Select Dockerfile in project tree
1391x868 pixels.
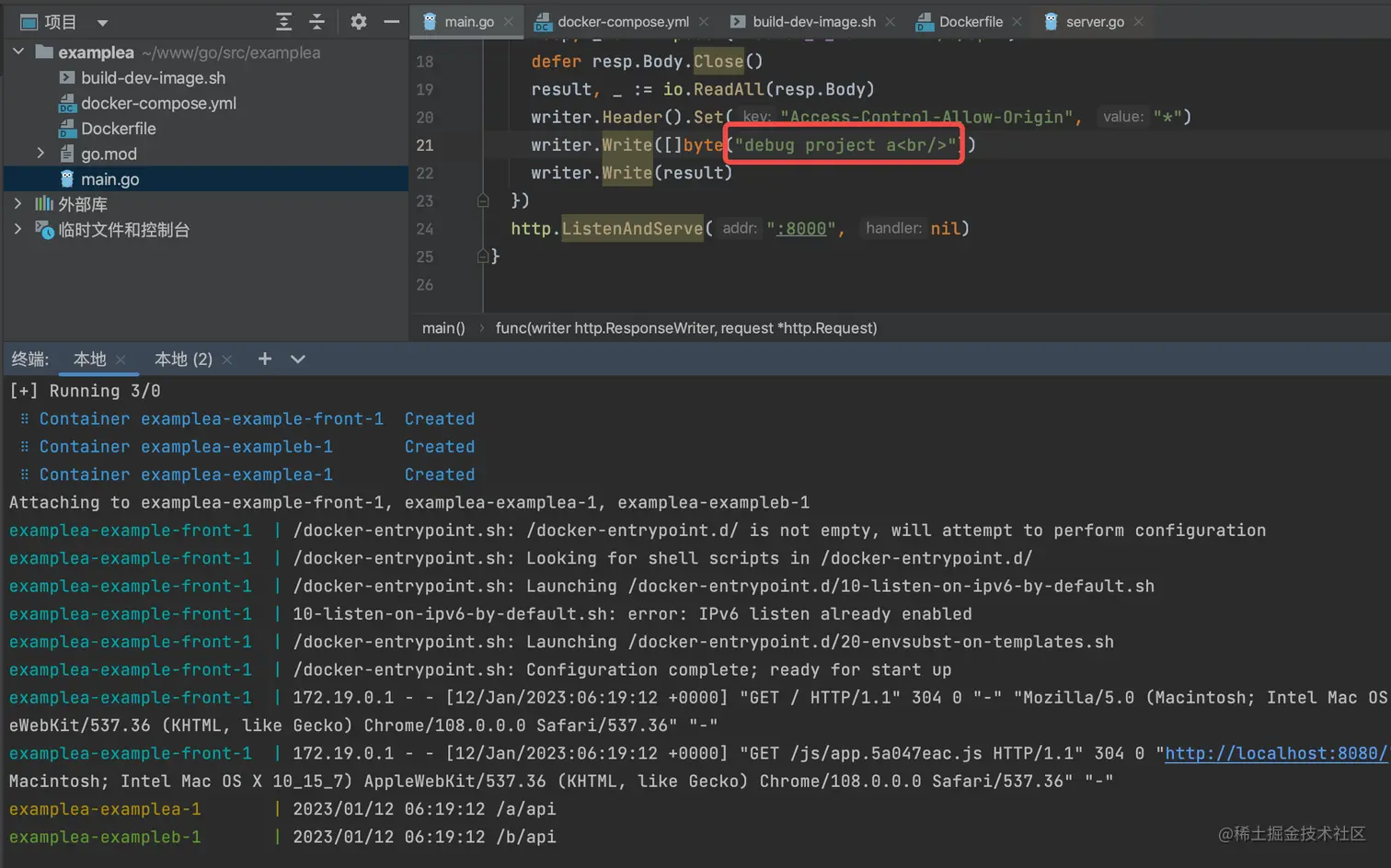pyautogui.click(x=119, y=129)
